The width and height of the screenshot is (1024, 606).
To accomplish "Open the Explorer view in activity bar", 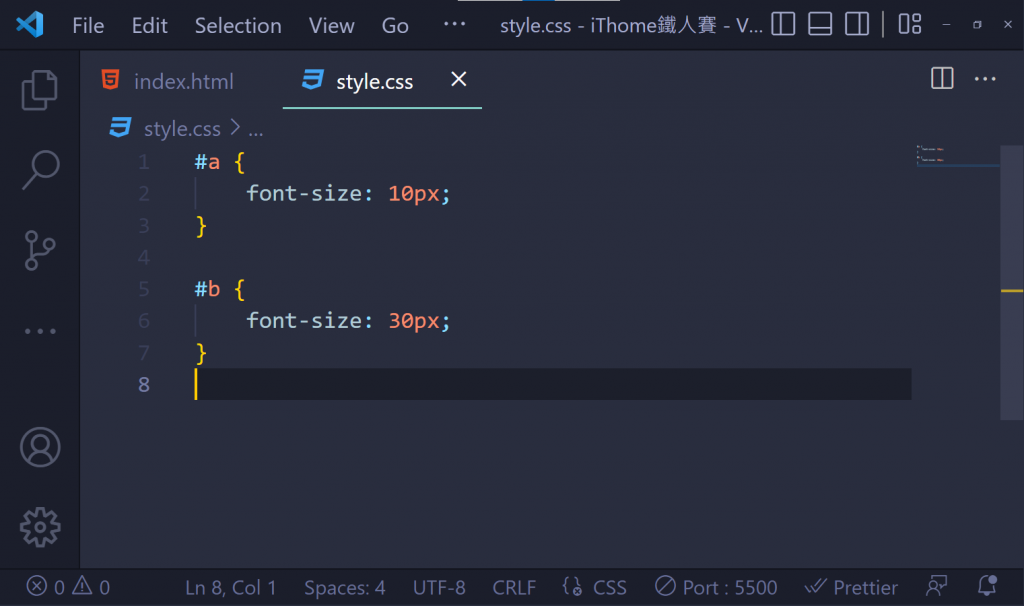I will [40, 90].
